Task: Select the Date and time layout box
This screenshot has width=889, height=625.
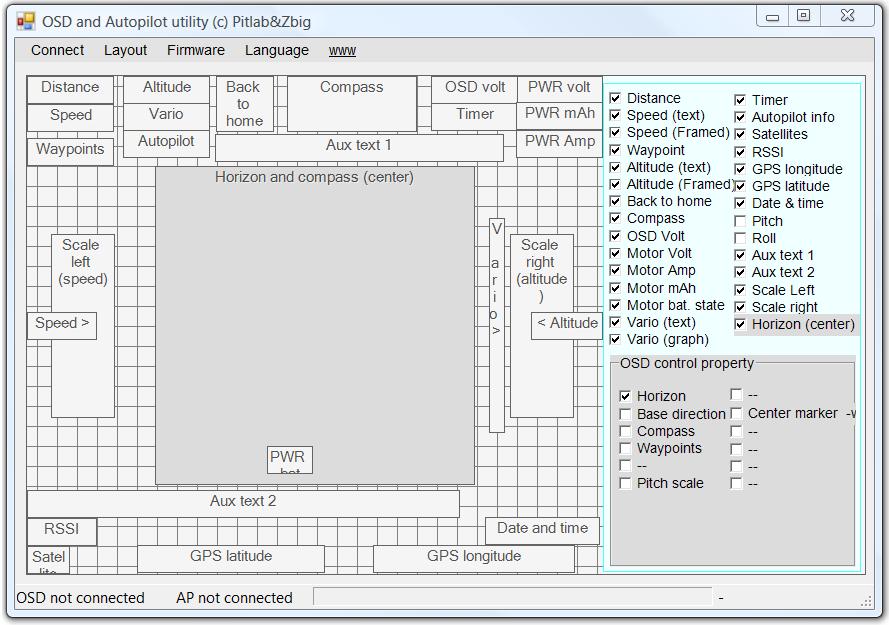Action: (543, 531)
